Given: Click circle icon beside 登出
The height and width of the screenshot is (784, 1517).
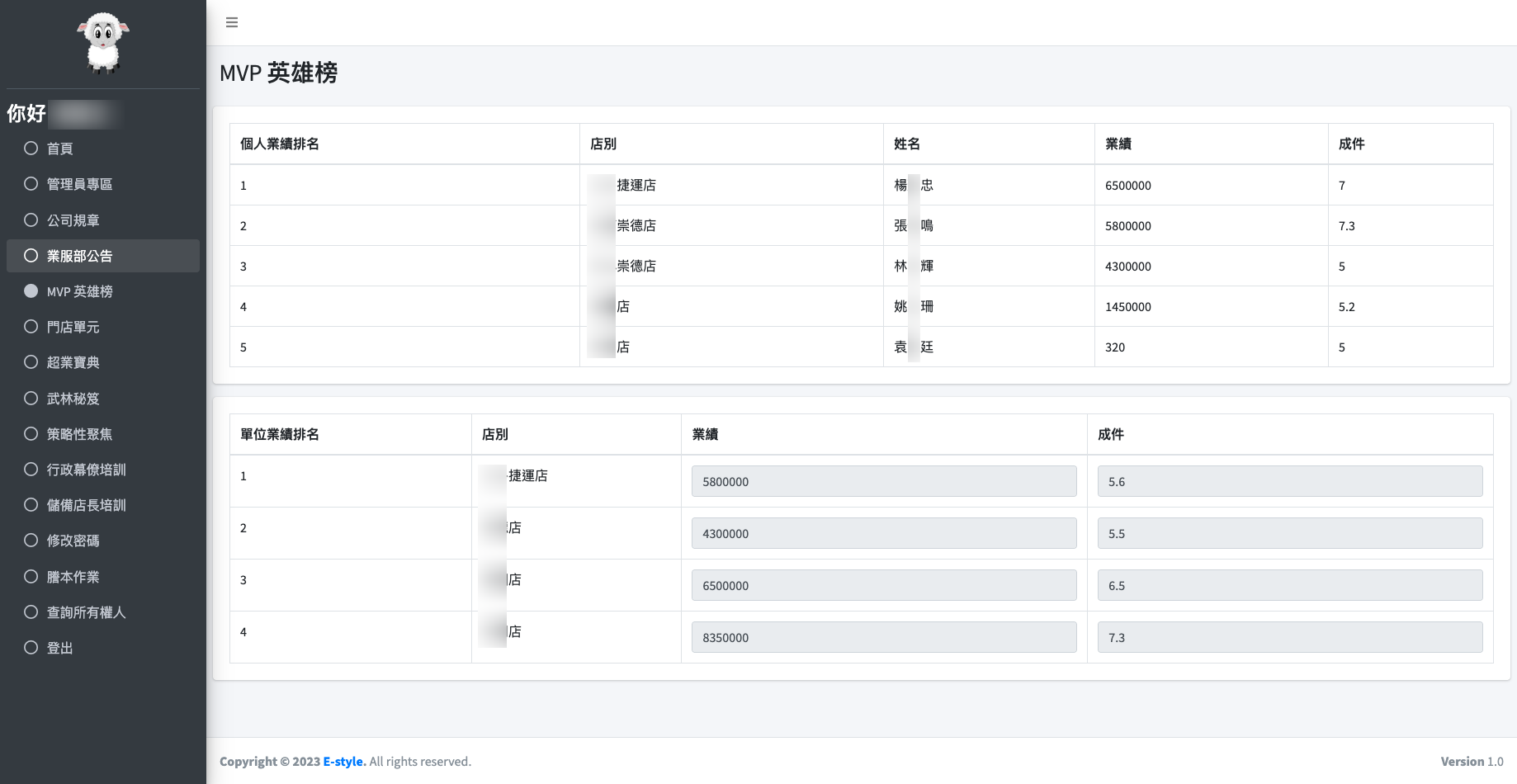Looking at the screenshot, I should click(31, 648).
